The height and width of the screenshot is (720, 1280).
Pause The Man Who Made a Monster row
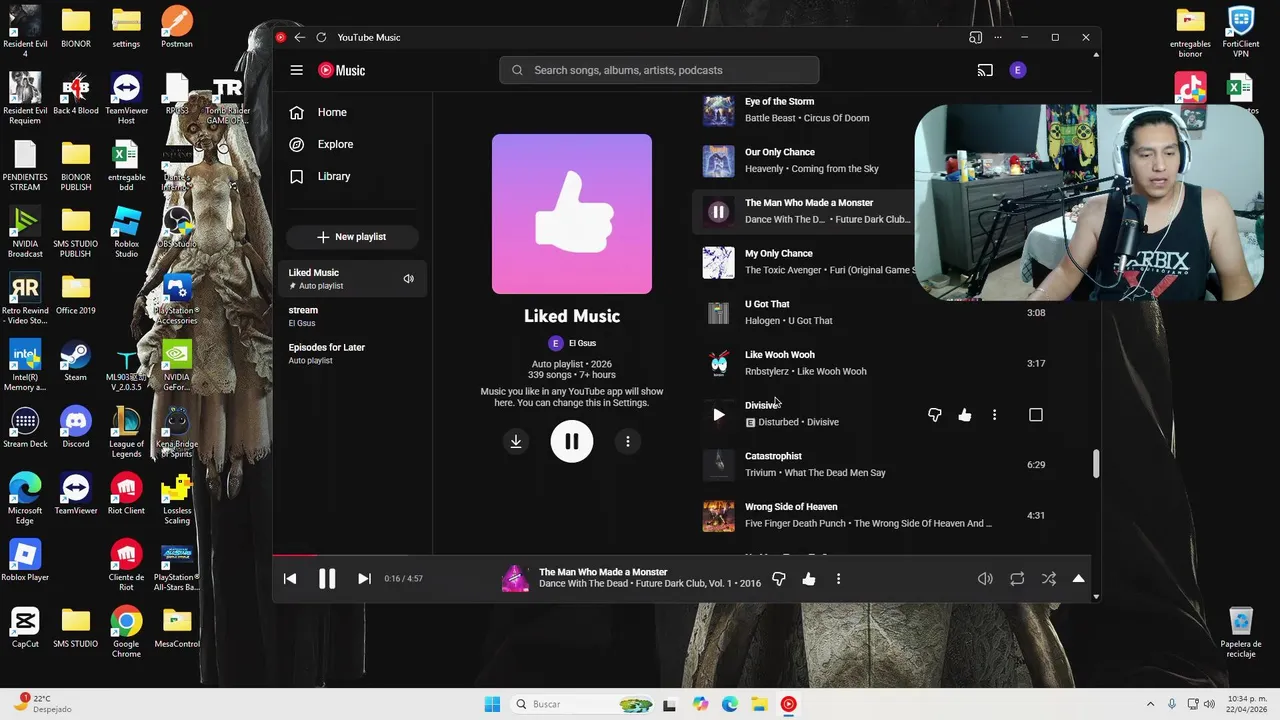click(718, 212)
